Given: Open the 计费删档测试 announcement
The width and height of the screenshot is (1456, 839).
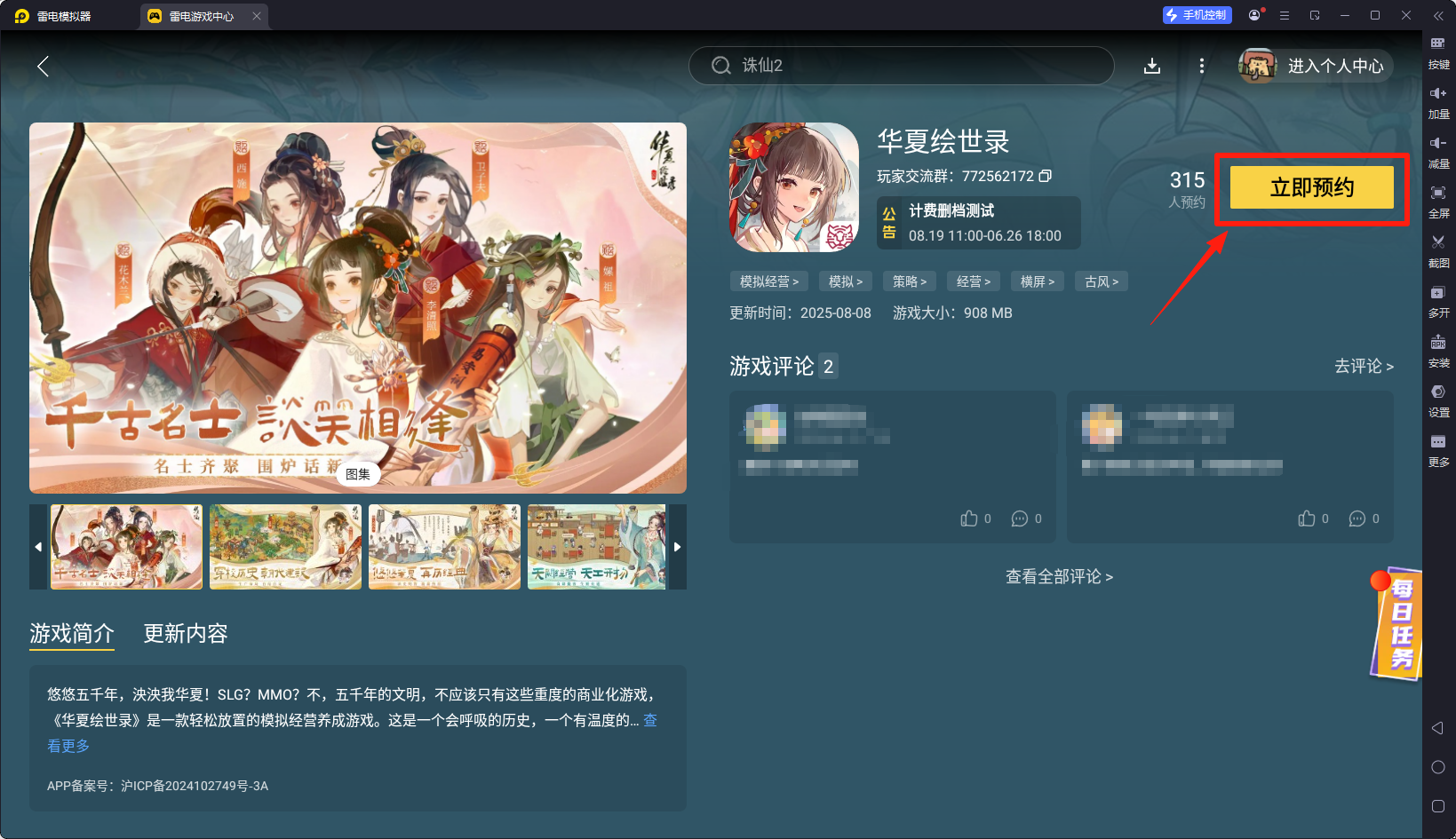Looking at the screenshot, I should coord(978,223).
